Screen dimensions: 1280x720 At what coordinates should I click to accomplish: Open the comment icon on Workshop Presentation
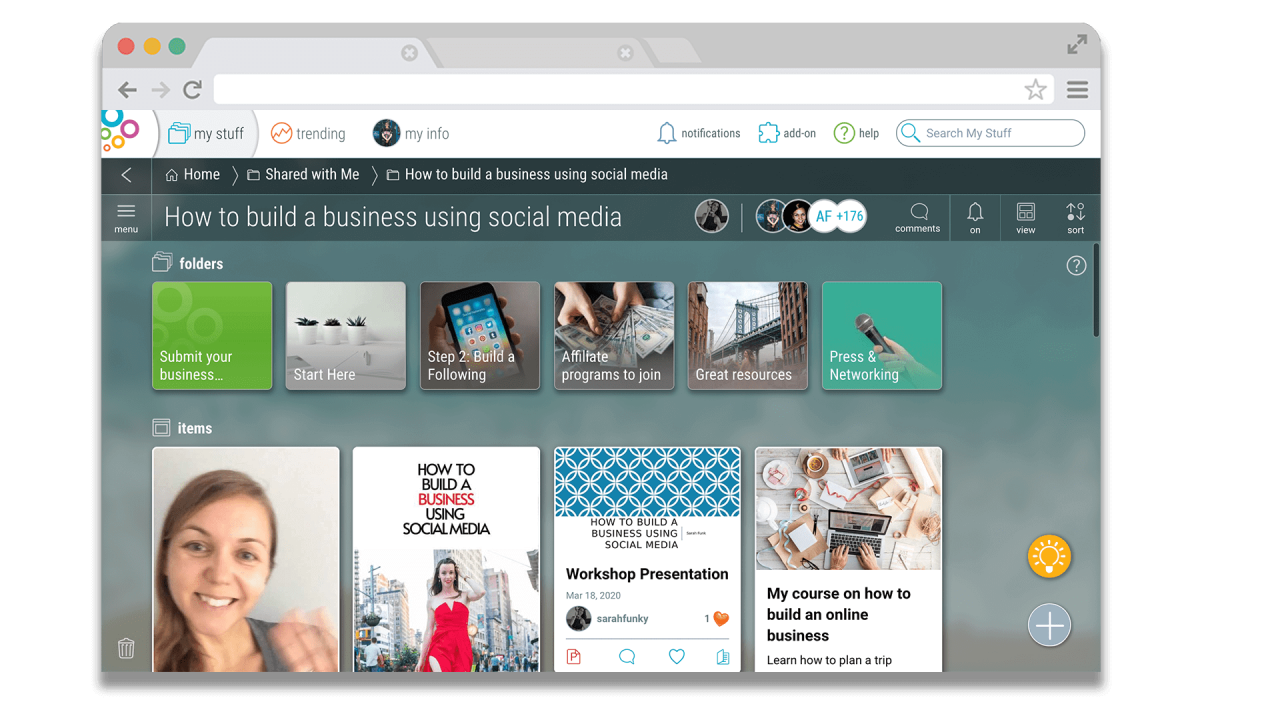pos(627,656)
